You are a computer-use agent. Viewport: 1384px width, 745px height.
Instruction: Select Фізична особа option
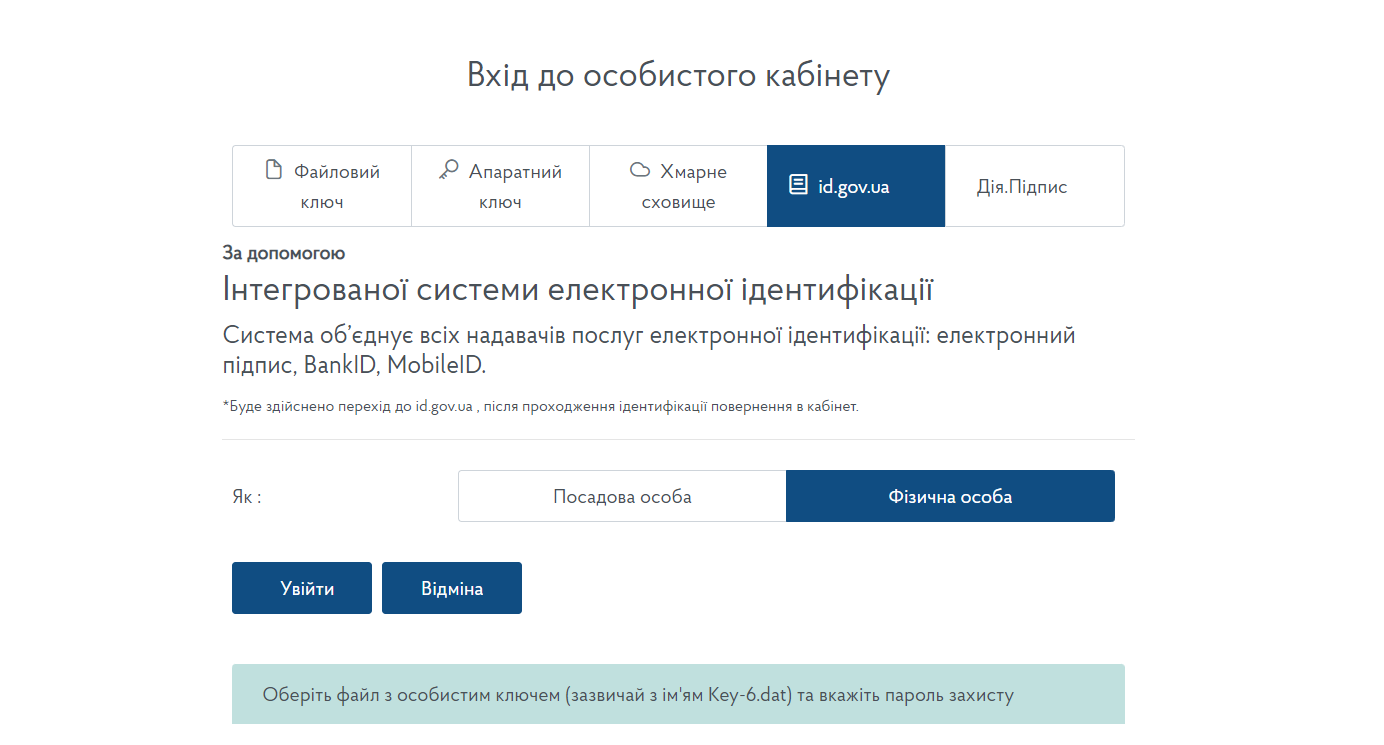pos(950,496)
